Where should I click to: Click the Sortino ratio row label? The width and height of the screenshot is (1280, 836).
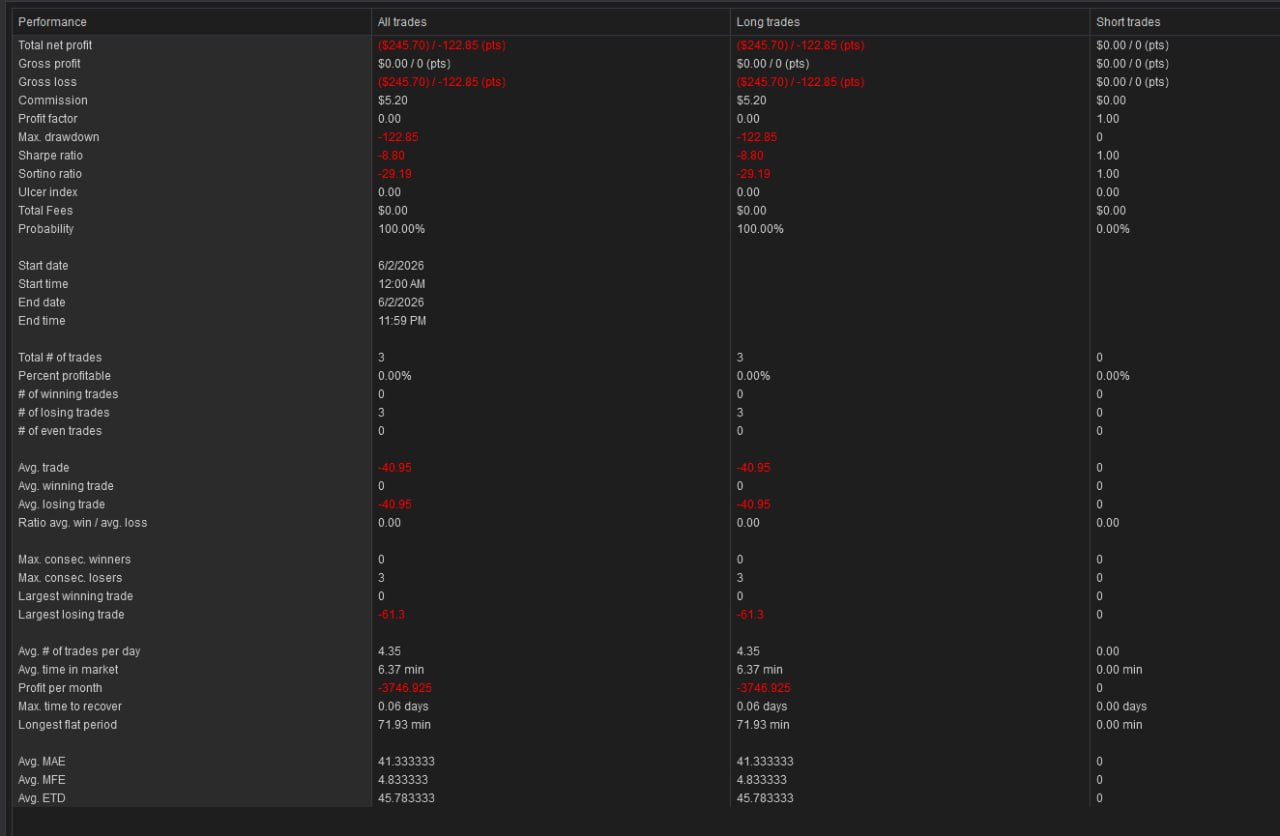[50, 174]
